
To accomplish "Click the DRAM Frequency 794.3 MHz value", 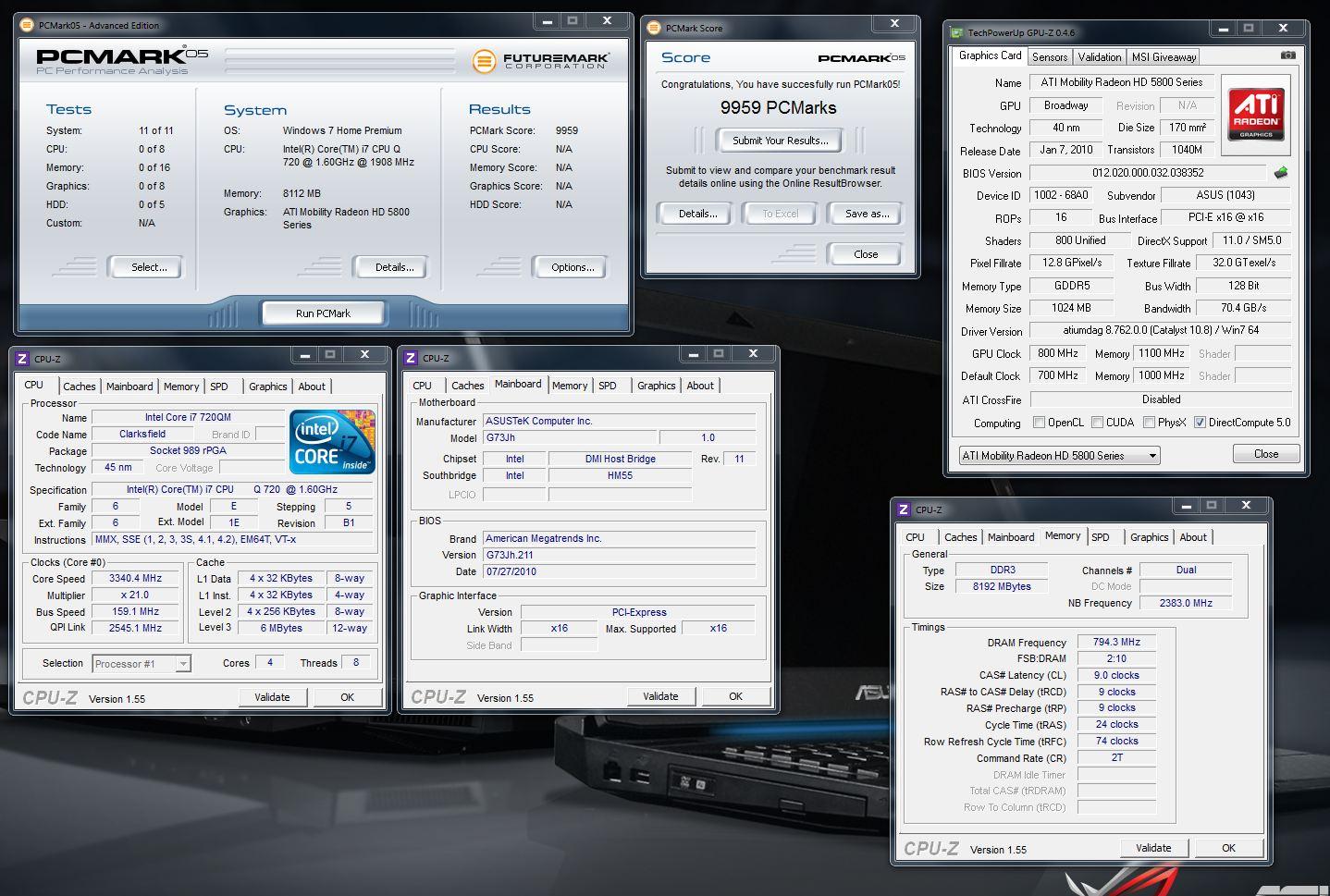I will pyautogui.click(x=1116, y=642).
